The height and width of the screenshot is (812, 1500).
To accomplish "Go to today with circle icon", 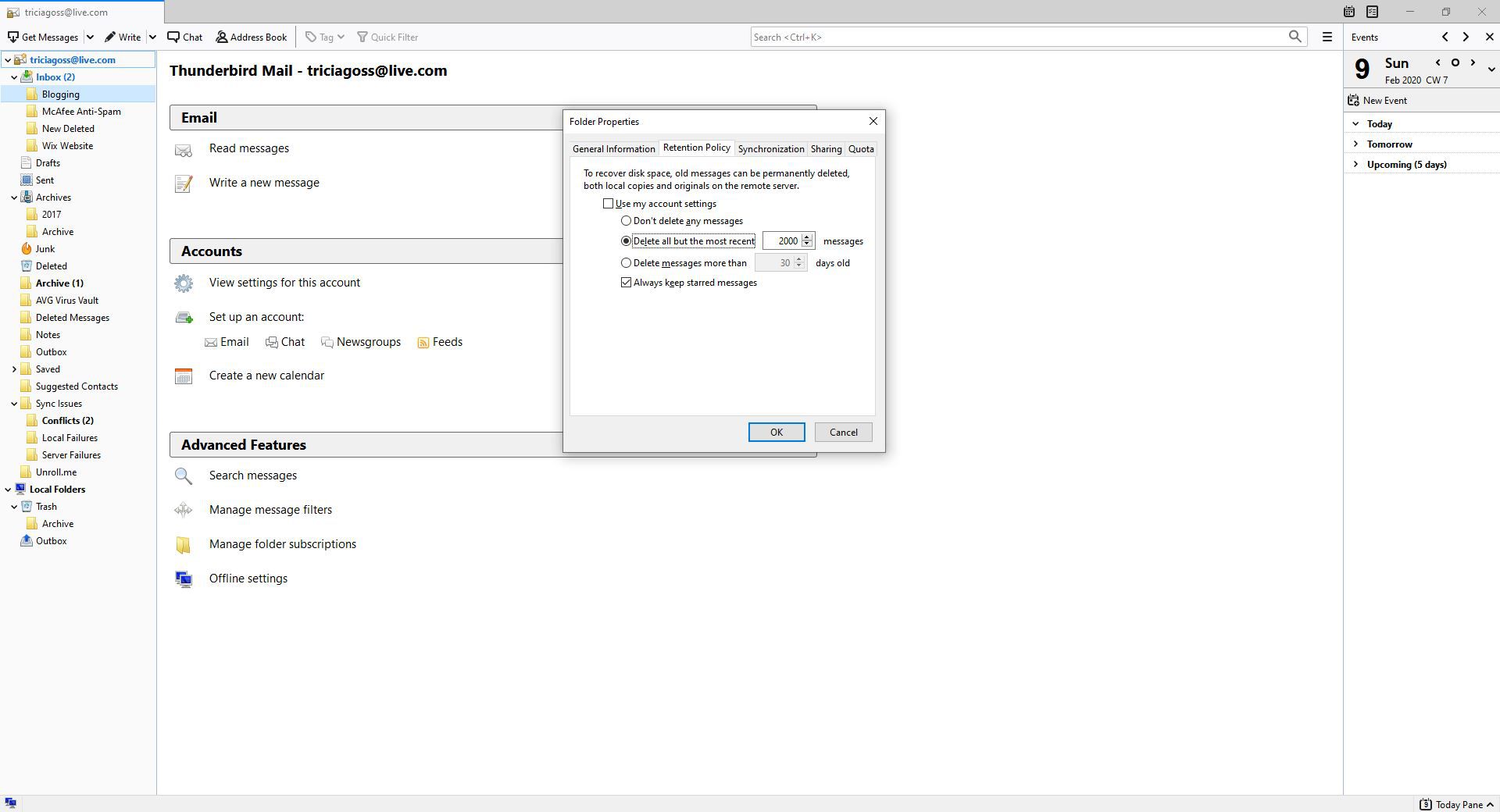I will (1455, 62).
